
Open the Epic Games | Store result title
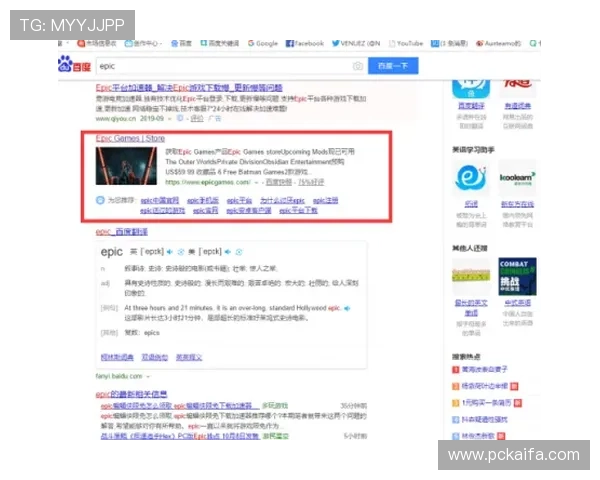click(130, 138)
